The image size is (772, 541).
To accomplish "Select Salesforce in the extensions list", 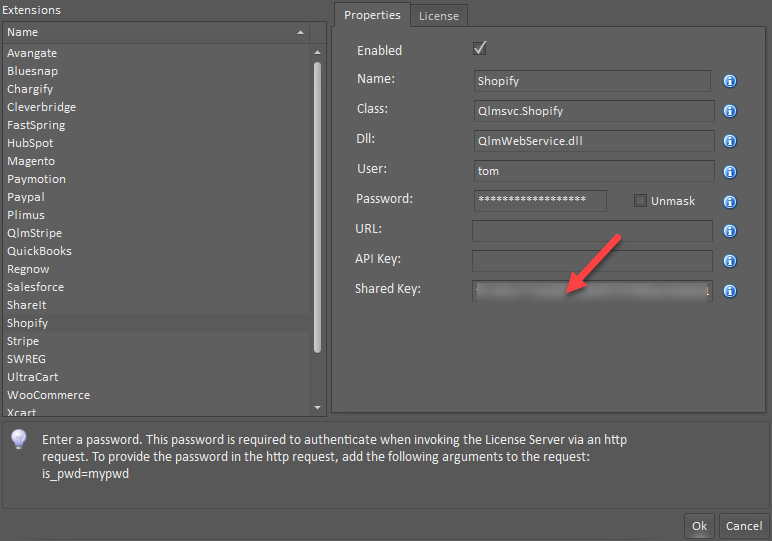I will [156, 287].
